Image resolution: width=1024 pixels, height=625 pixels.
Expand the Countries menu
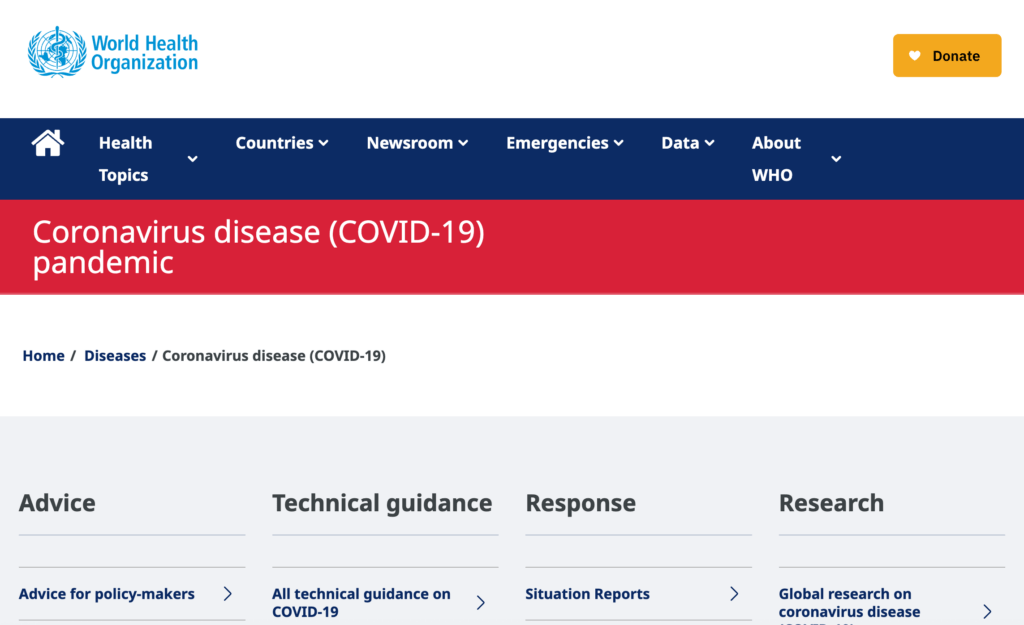click(x=281, y=143)
